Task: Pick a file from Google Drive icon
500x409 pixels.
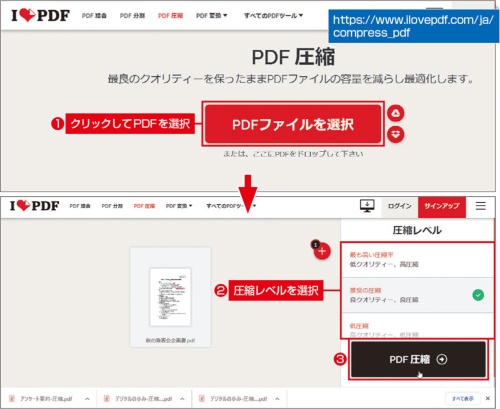Action: coord(396,113)
